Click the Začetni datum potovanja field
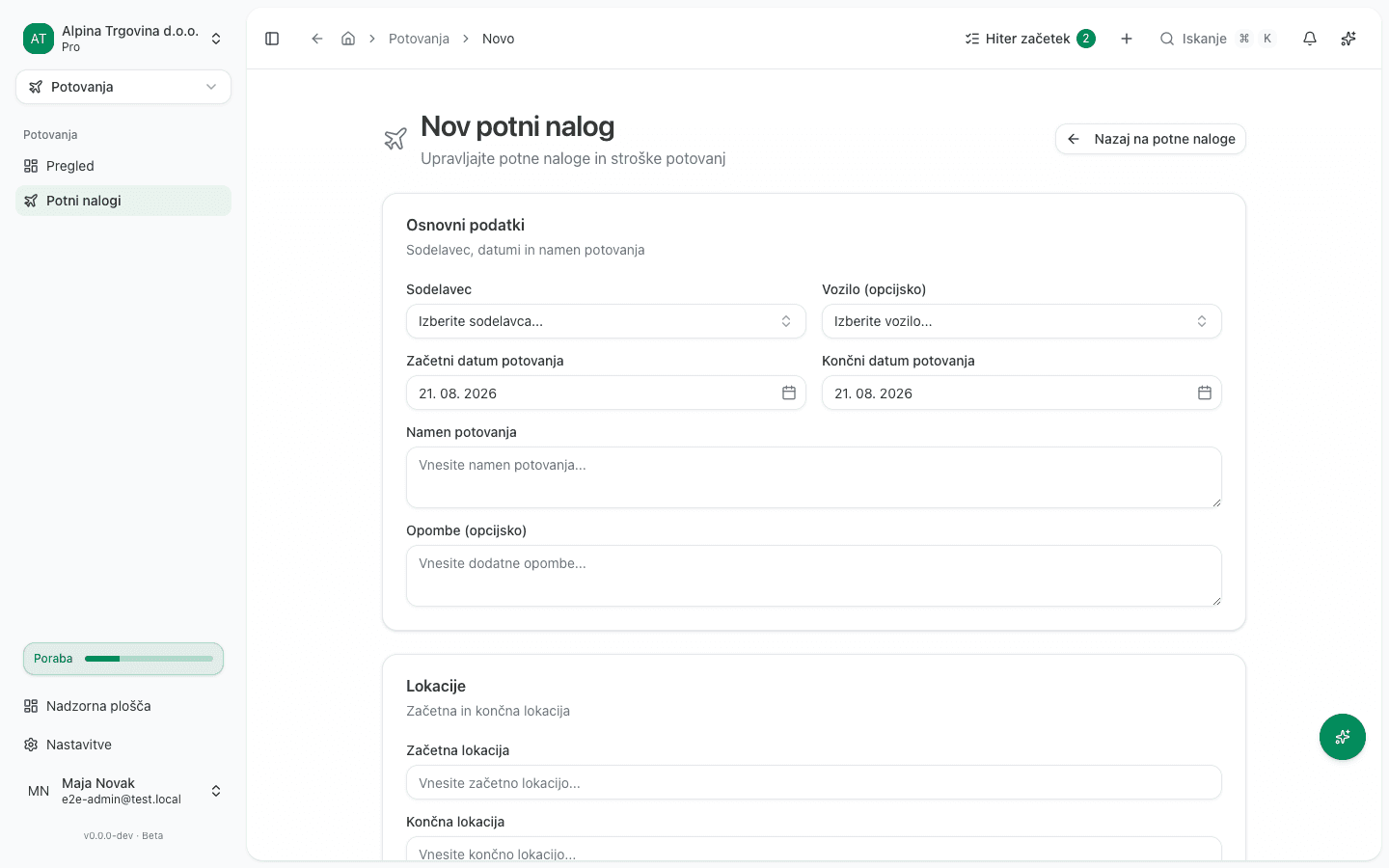The height and width of the screenshot is (868, 1389). click(606, 393)
